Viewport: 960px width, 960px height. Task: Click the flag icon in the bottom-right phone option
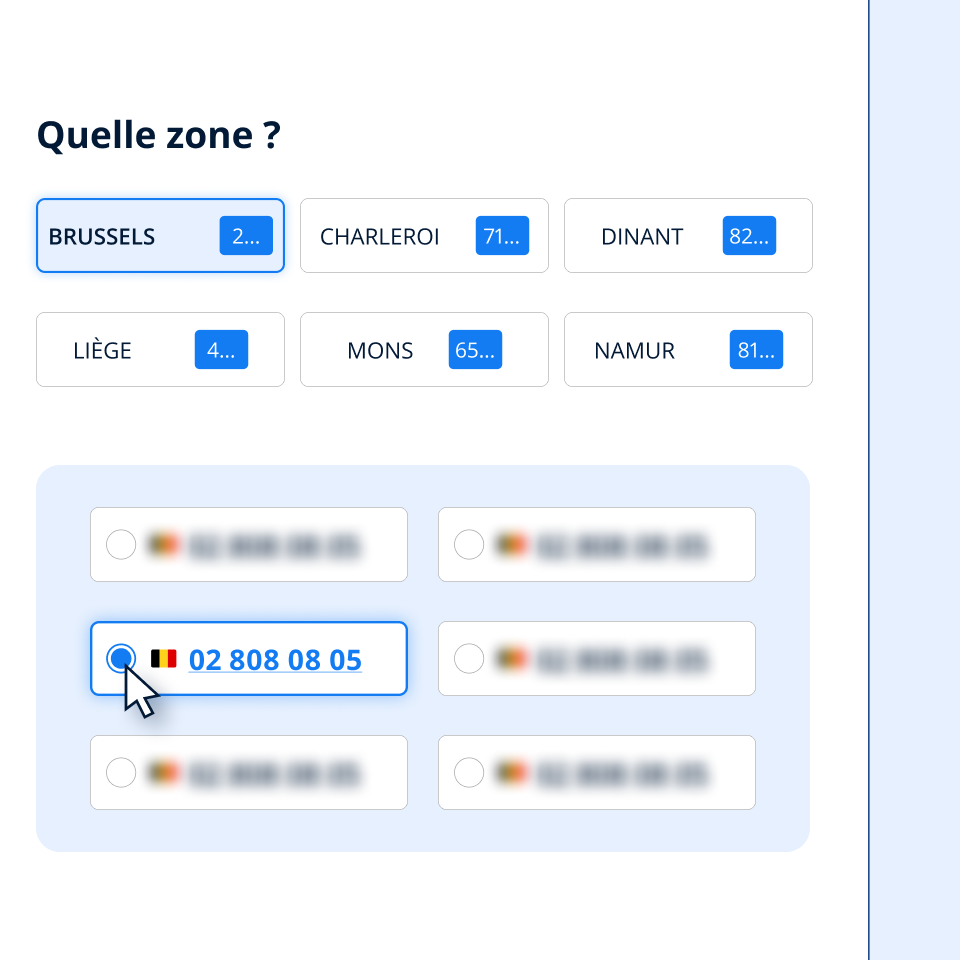510,772
